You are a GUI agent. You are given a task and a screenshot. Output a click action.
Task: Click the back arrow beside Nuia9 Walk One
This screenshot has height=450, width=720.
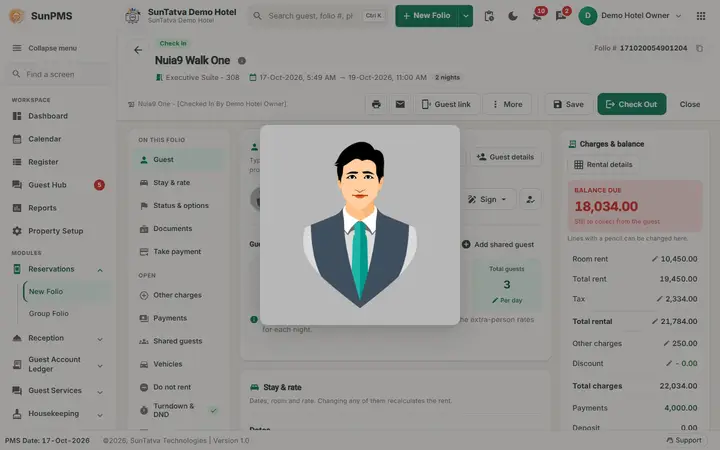pyautogui.click(x=138, y=50)
